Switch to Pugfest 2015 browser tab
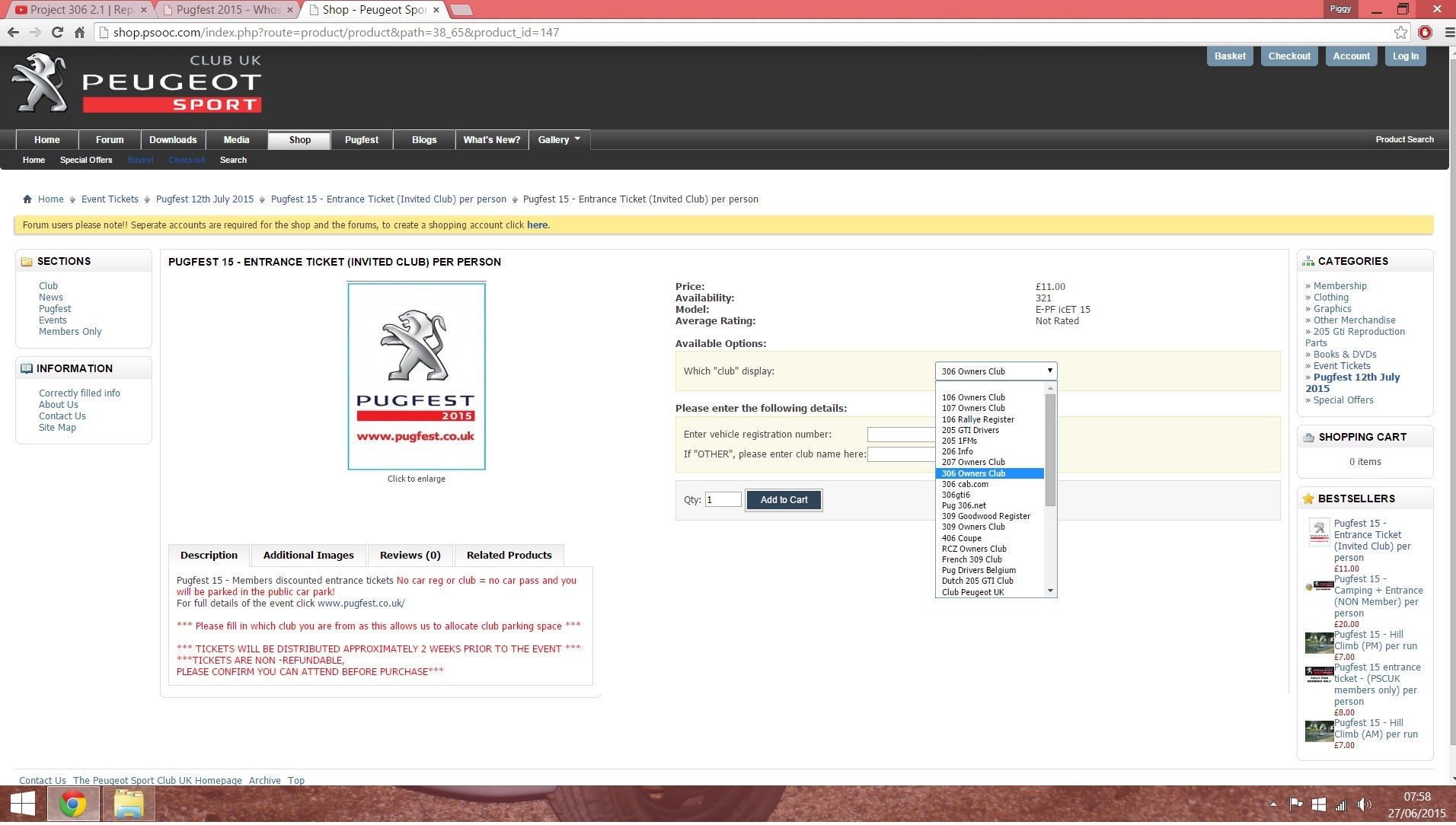Viewport: 1456px width, 825px height. 227,10
